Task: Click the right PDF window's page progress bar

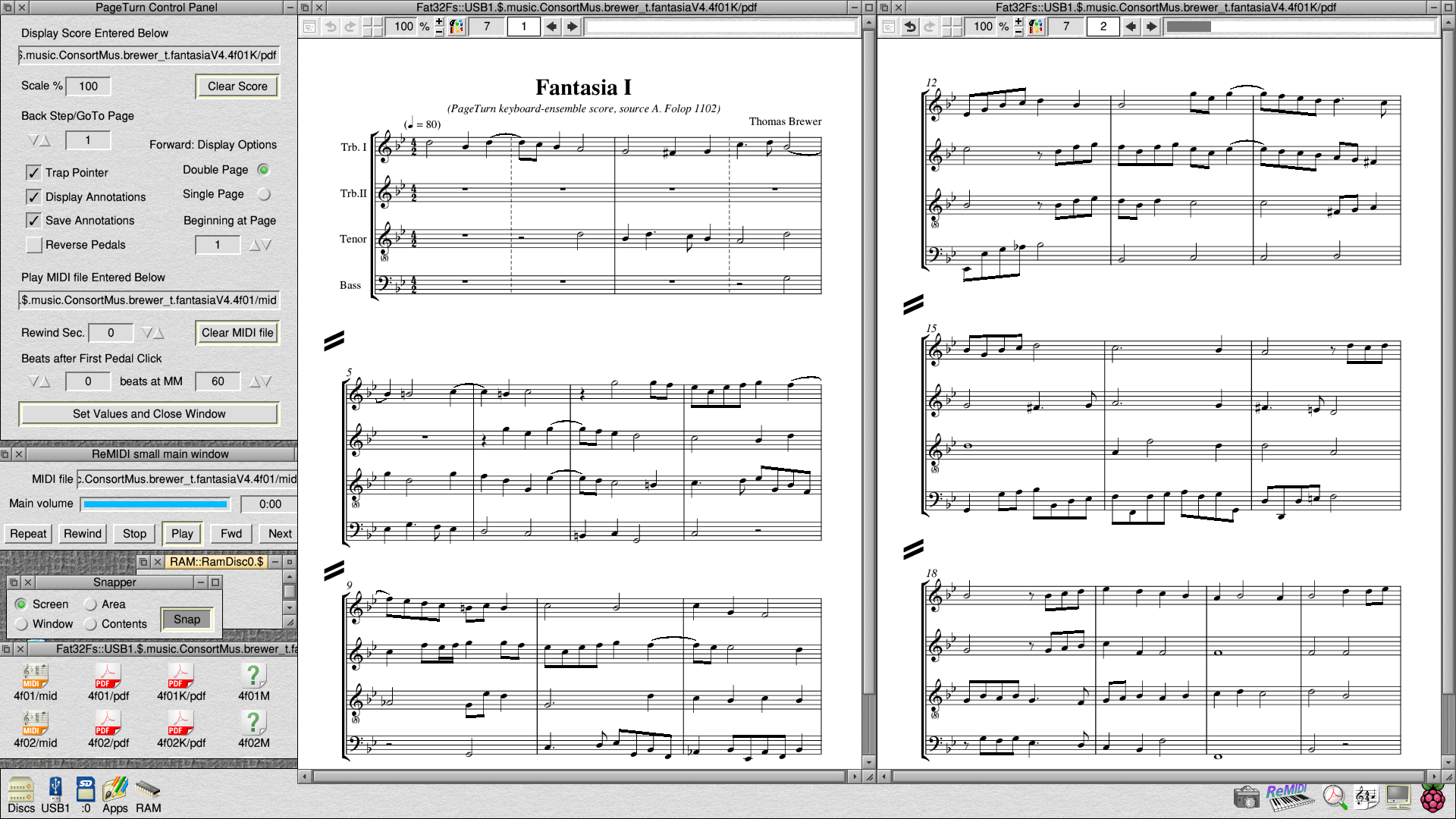Action: (1300, 27)
